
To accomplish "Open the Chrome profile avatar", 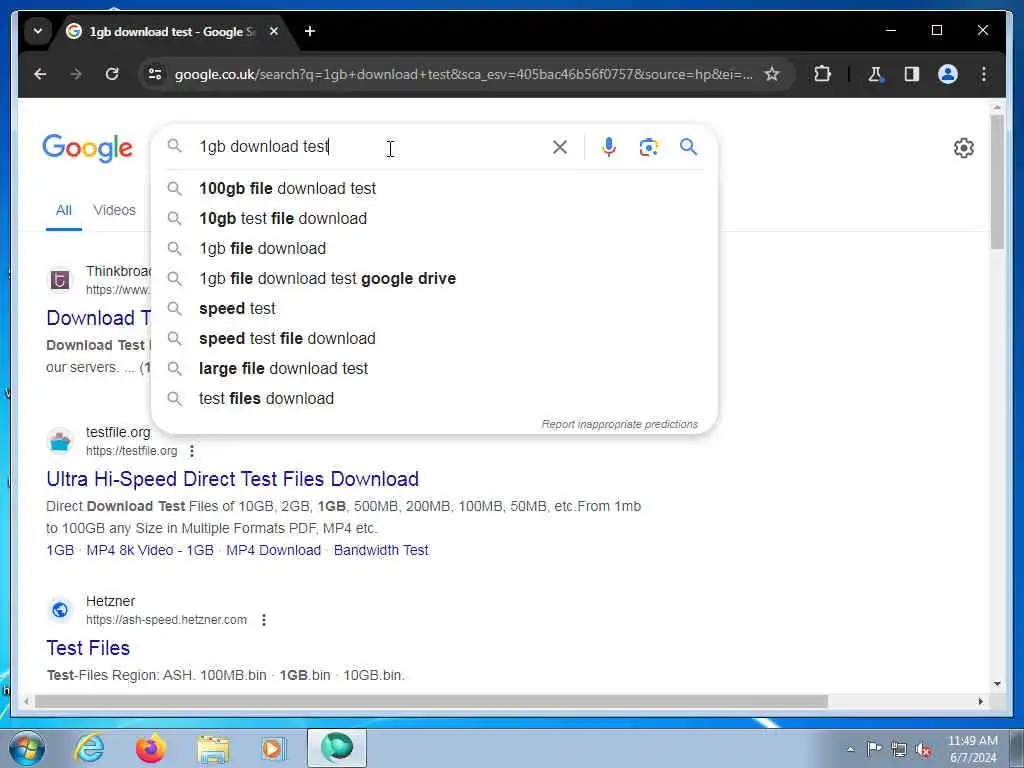I will 948,74.
